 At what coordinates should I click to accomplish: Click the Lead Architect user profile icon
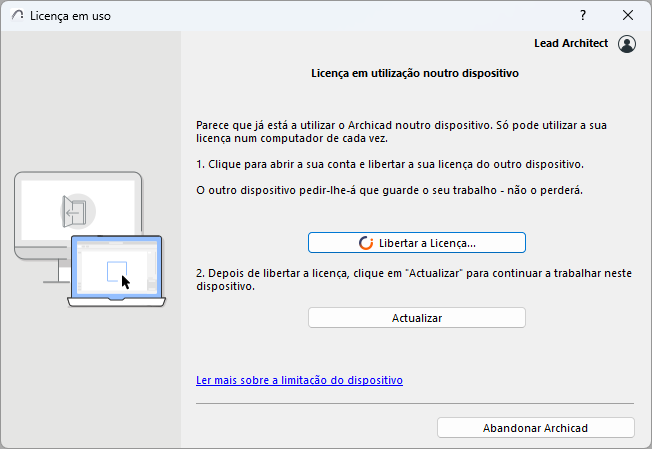coord(627,44)
